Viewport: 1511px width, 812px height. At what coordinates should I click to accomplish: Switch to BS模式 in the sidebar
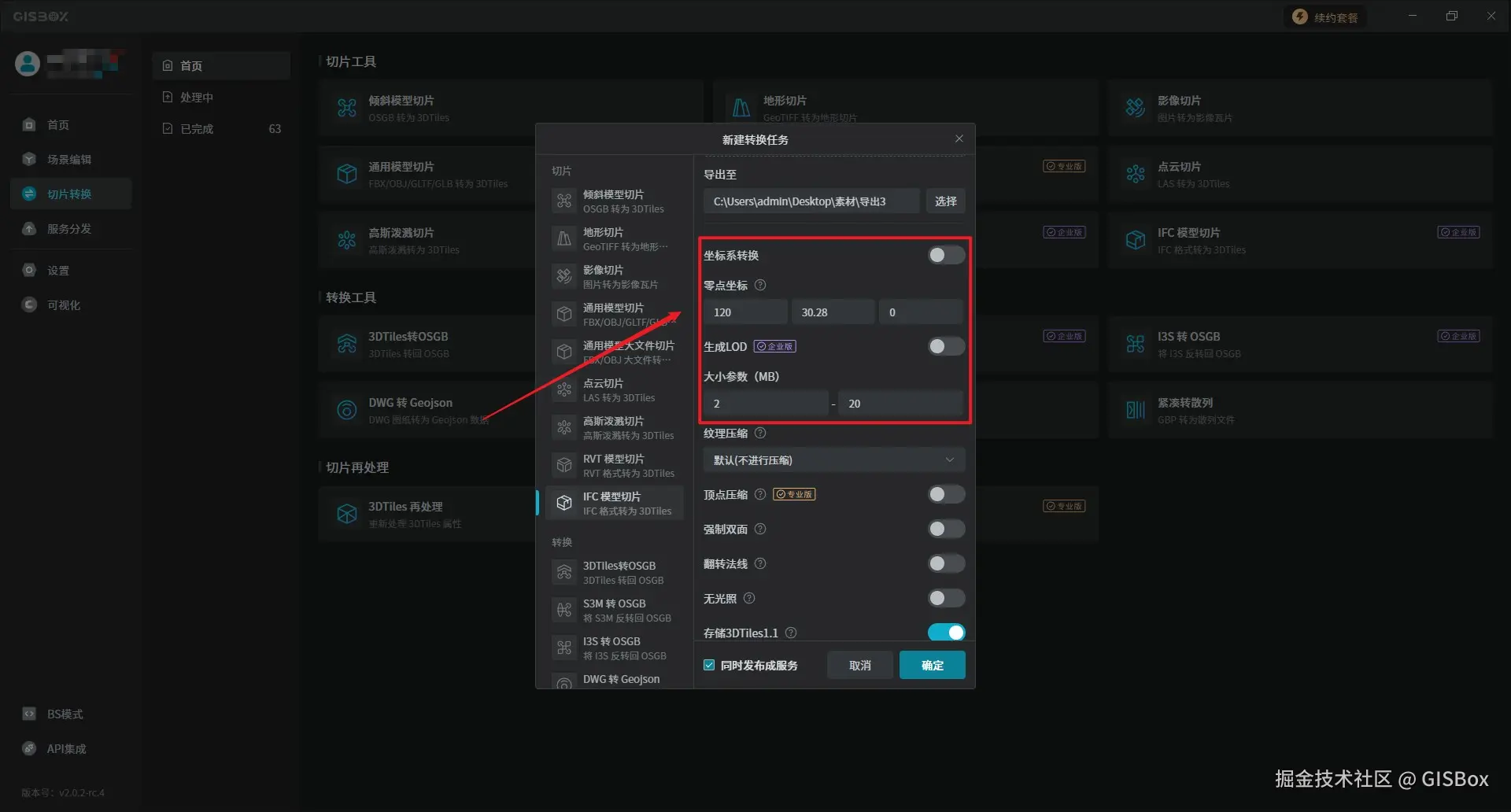pyautogui.click(x=71, y=714)
